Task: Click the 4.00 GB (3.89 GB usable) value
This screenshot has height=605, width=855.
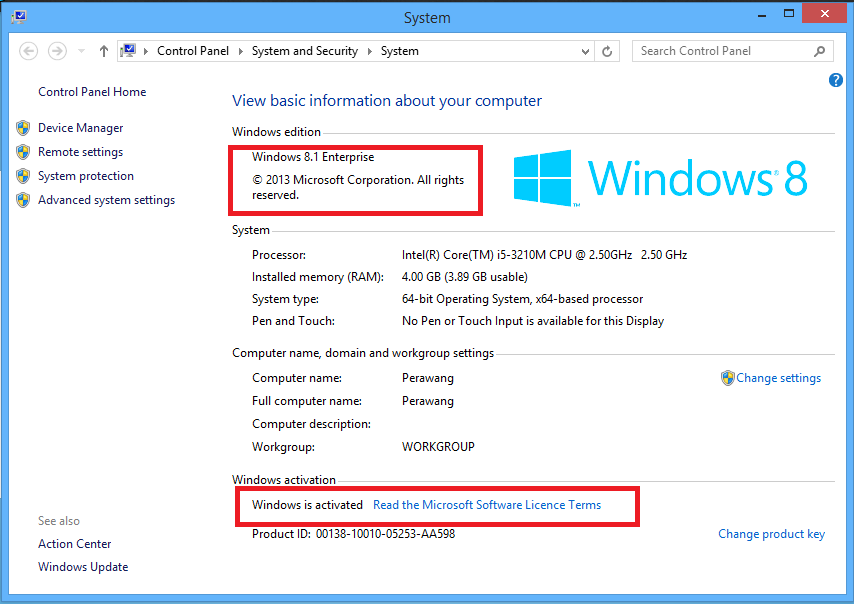Action: click(465, 277)
